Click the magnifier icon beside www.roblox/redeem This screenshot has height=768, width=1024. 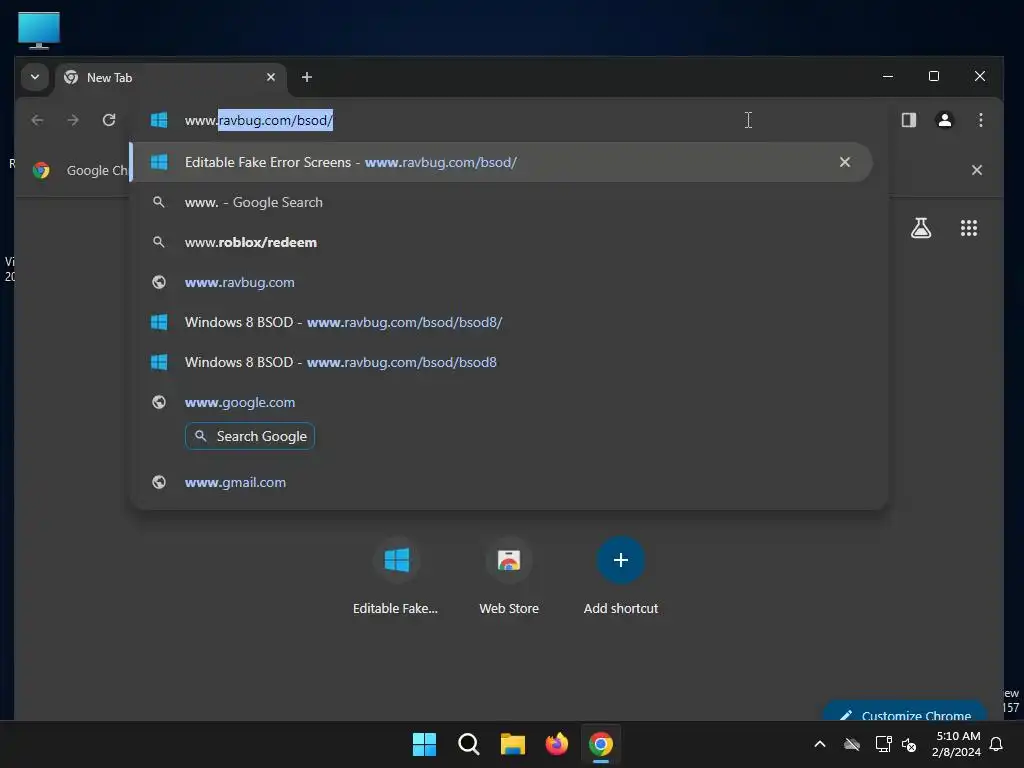pyautogui.click(x=159, y=242)
